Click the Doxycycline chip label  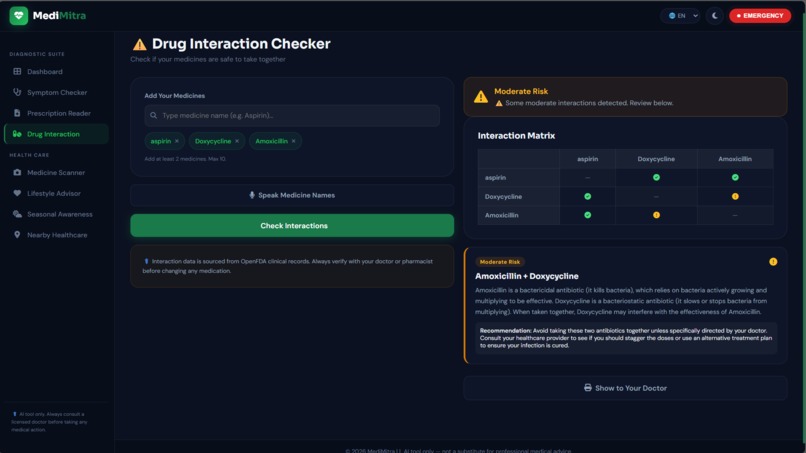213,141
